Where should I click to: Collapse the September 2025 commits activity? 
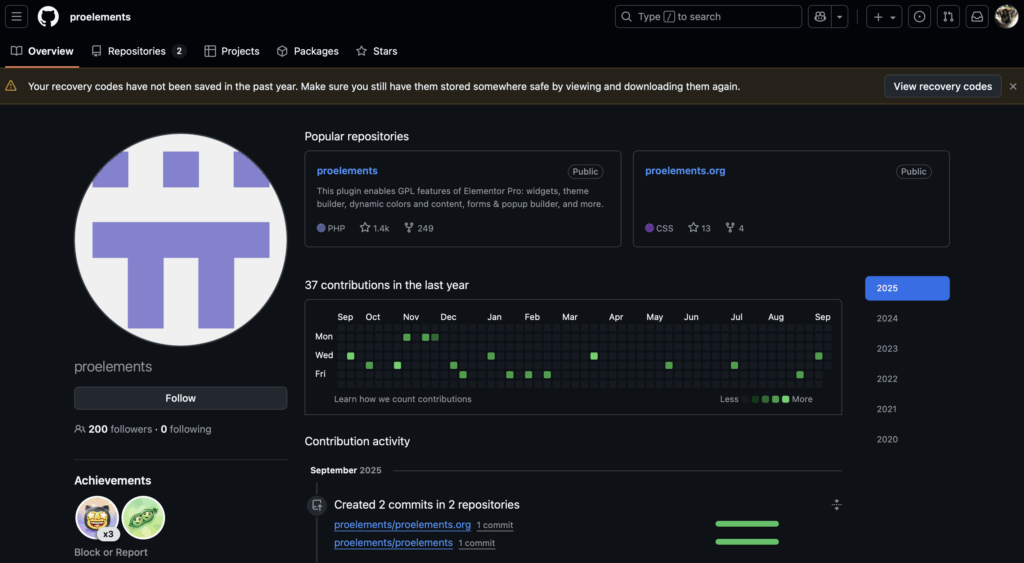[x=836, y=505]
